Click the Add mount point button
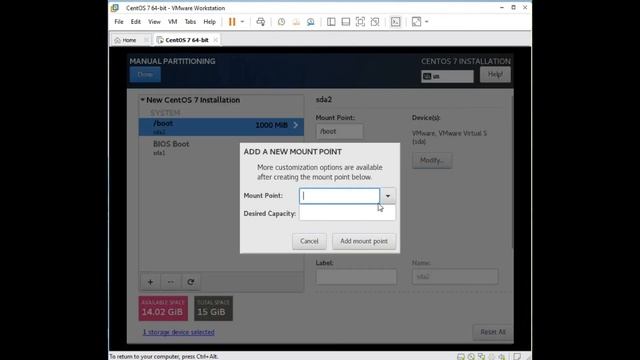Image resolution: width=640 pixels, height=360 pixels. [364, 241]
